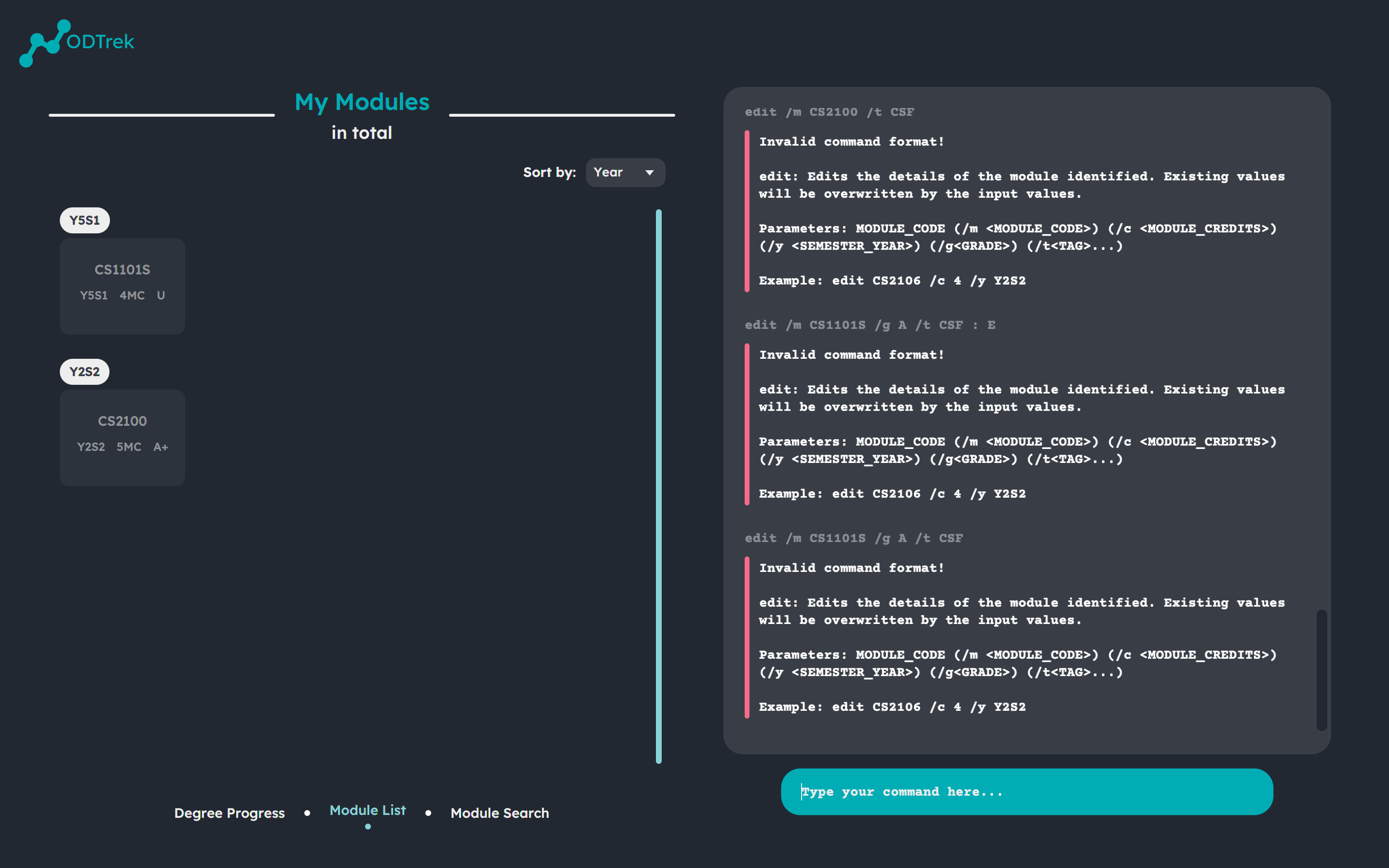Click the Y5S1 semester badge
The height and width of the screenshot is (868, 1389).
coord(84,220)
